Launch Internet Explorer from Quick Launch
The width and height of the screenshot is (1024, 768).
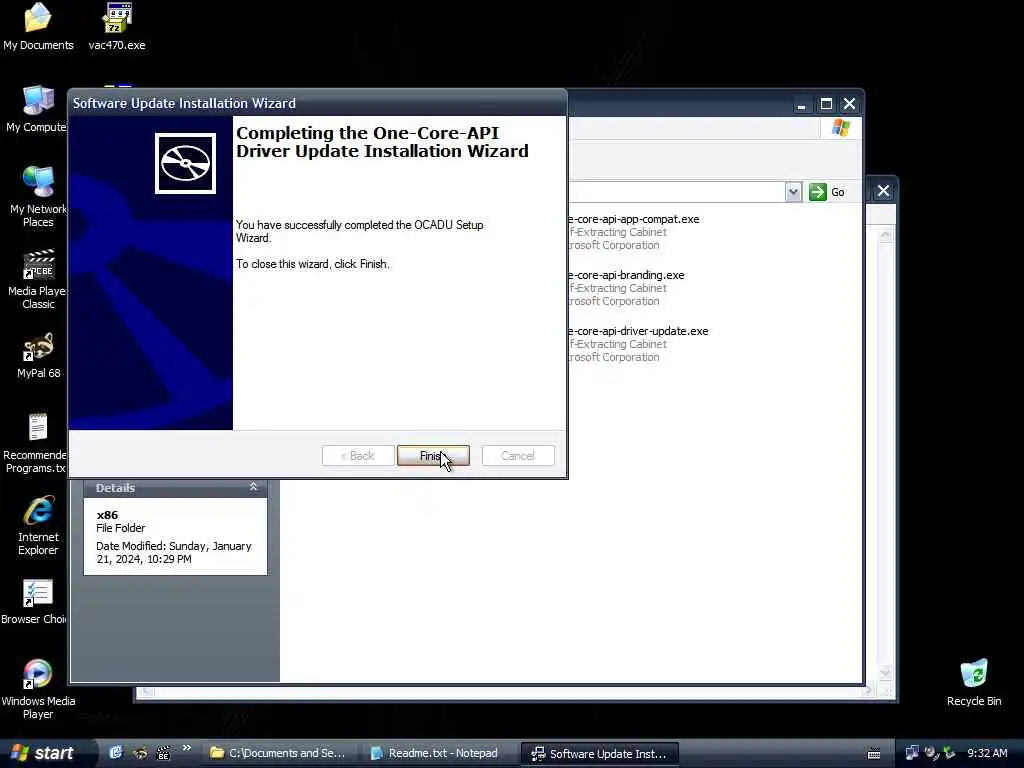pyautogui.click(x=116, y=753)
